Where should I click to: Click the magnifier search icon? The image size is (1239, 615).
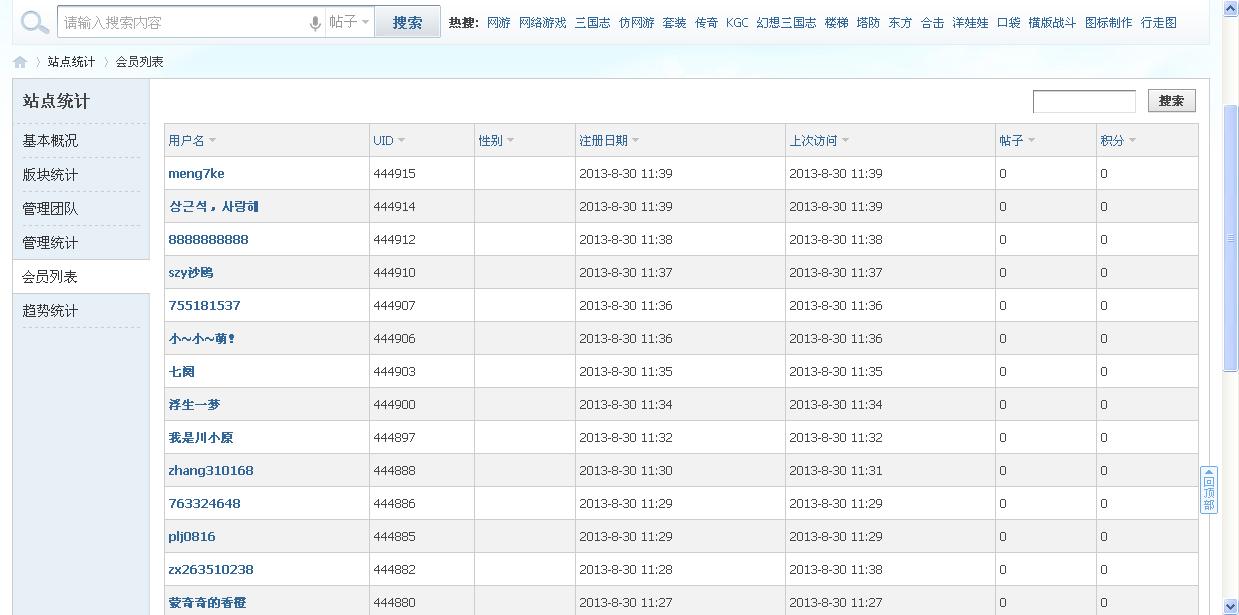click(x=35, y=22)
